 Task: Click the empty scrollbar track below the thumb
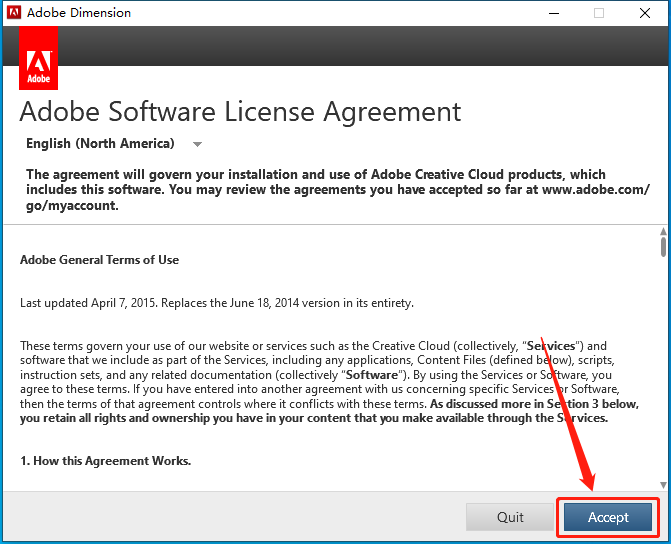(663, 368)
